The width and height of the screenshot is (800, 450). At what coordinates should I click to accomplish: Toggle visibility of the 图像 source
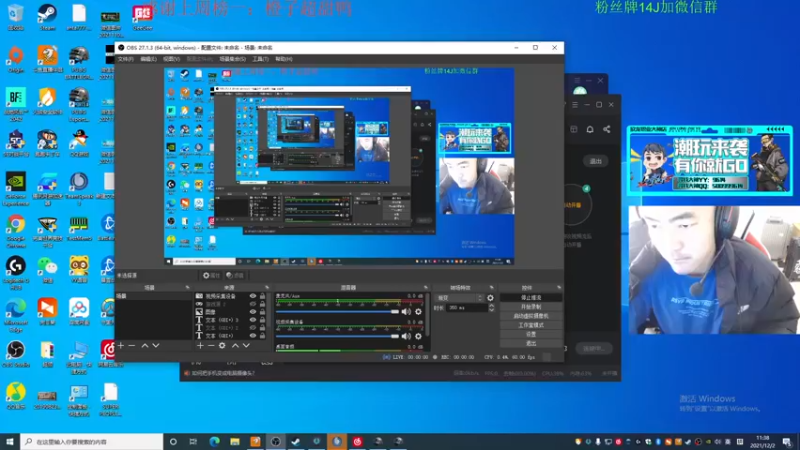click(253, 312)
